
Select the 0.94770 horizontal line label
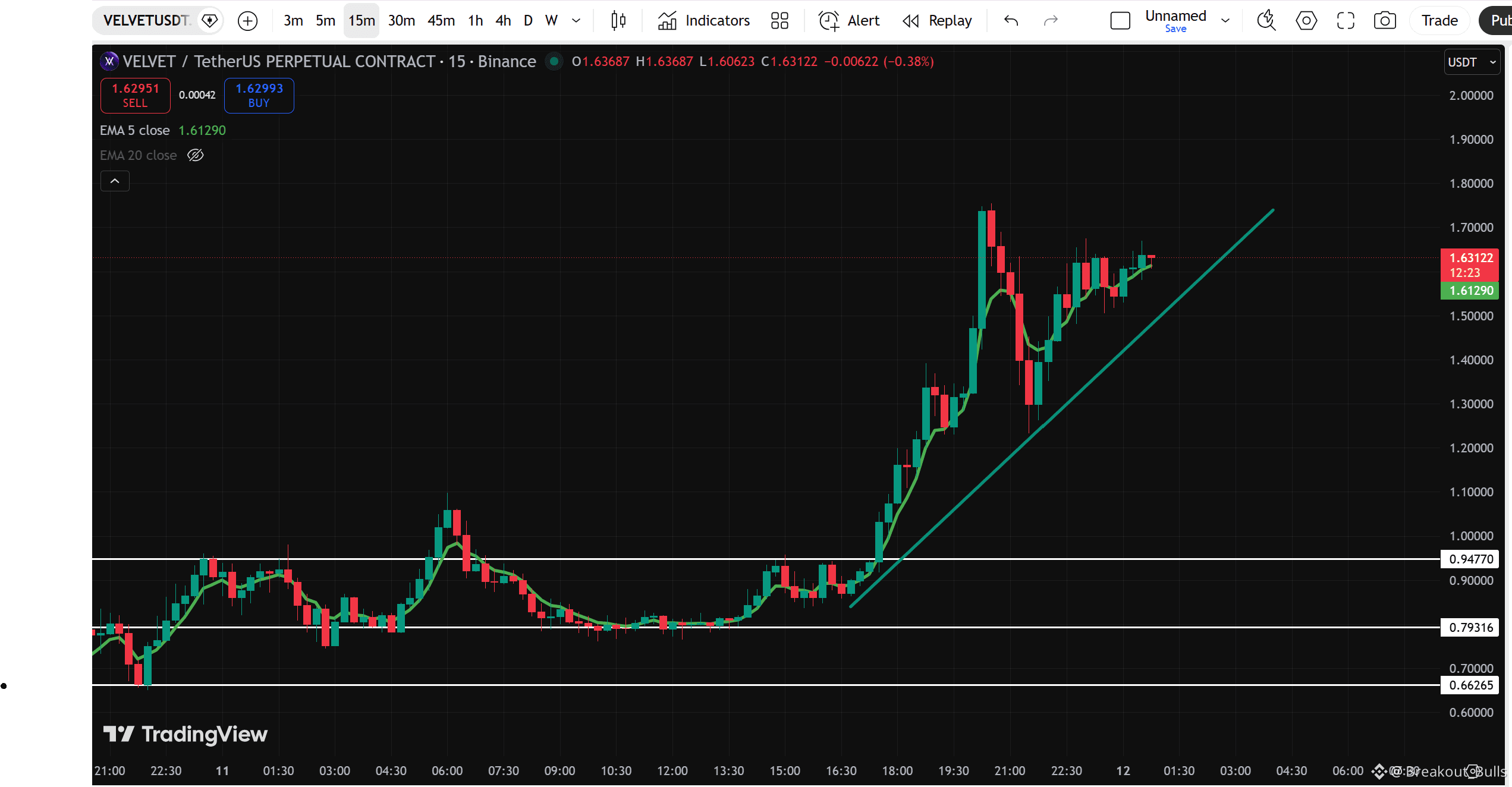pos(1470,559)
